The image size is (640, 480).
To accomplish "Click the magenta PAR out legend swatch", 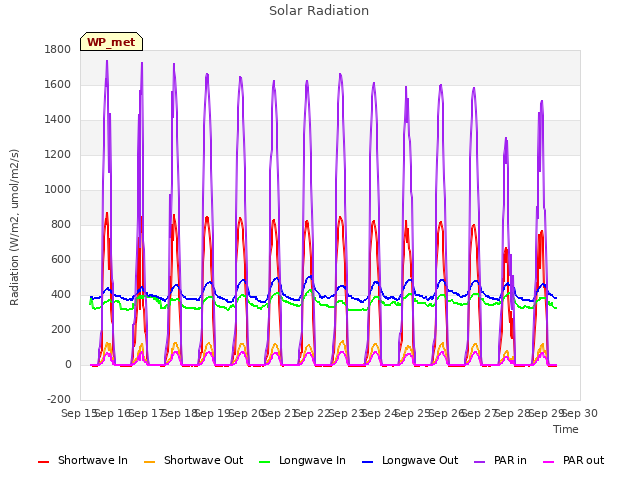I will (x=549, y=462).
